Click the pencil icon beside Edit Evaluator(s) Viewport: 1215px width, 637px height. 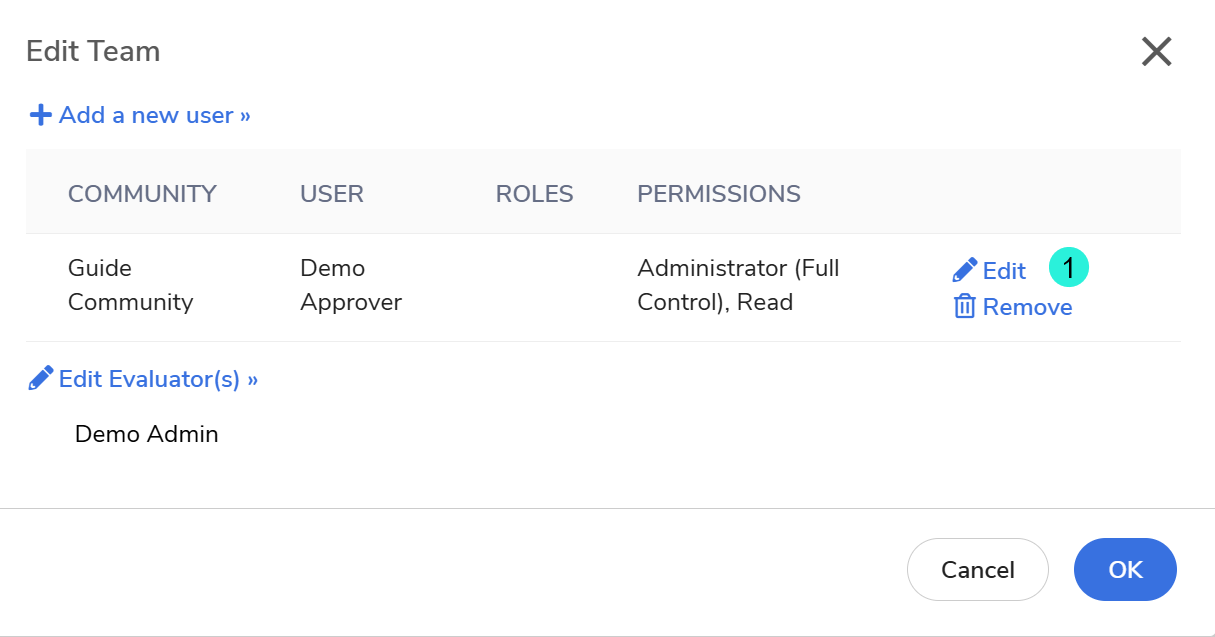pyautogui.click(x=40, y=379)
